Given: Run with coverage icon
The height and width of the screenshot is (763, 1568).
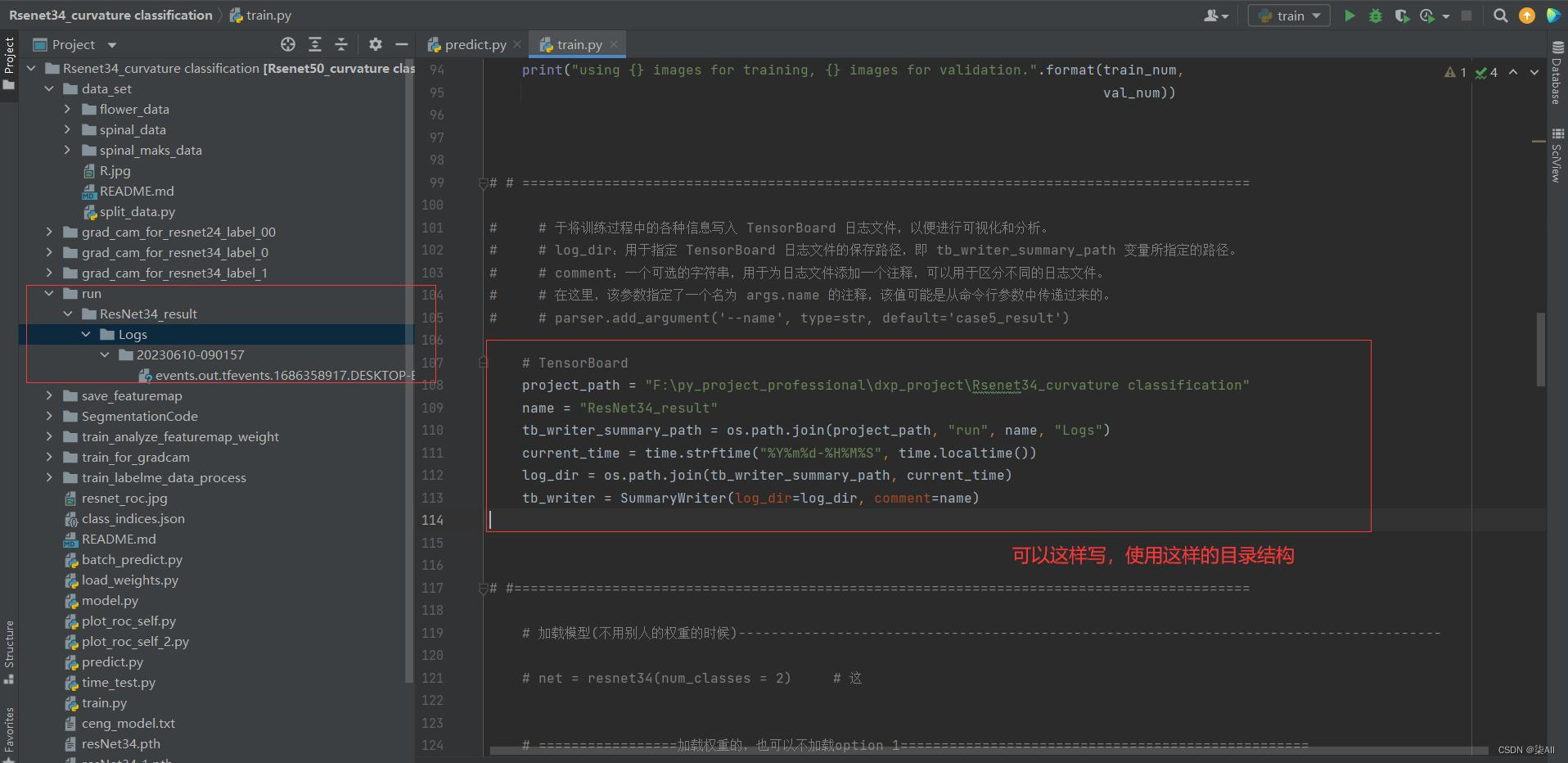Looking at the screenshot, I should [x=1402, y=16].
